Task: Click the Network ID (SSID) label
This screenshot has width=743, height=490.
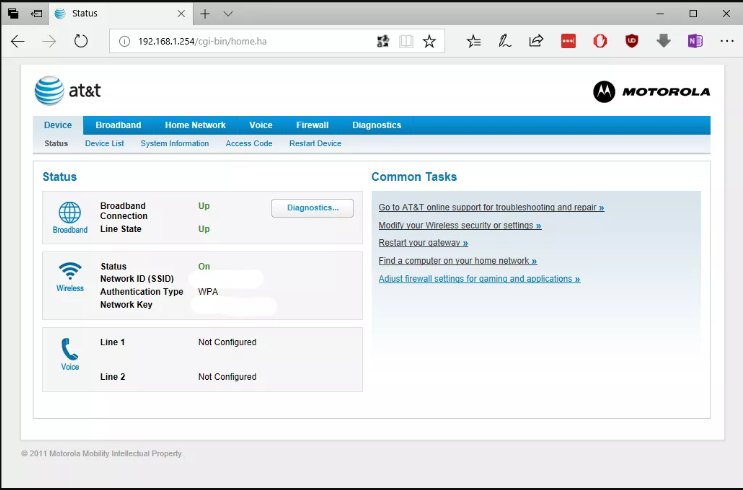Action: pyautogui.click(x=137, y=279)
